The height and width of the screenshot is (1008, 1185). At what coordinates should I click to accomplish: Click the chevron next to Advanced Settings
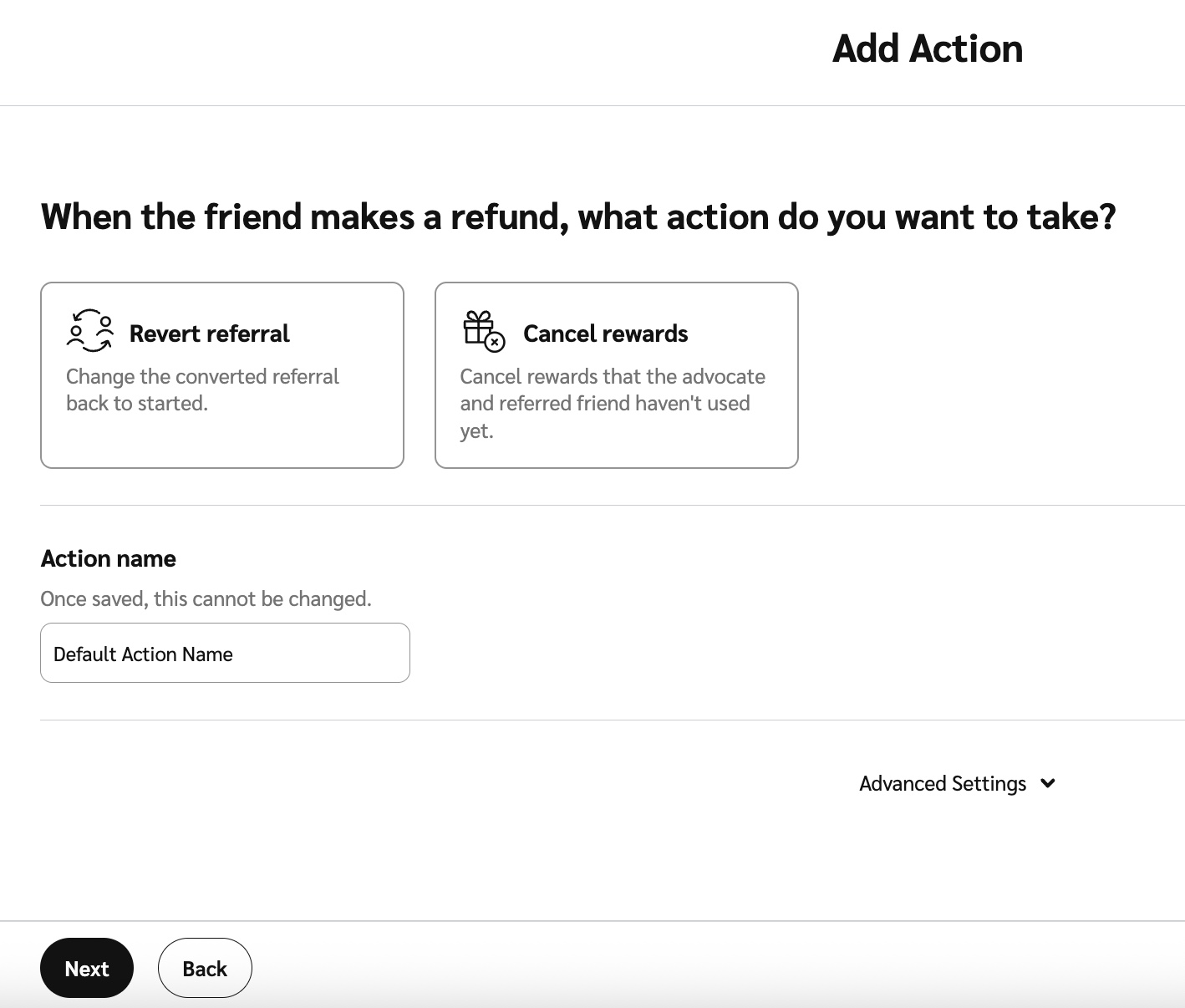pyautogui.click(x=1048, y=783)
